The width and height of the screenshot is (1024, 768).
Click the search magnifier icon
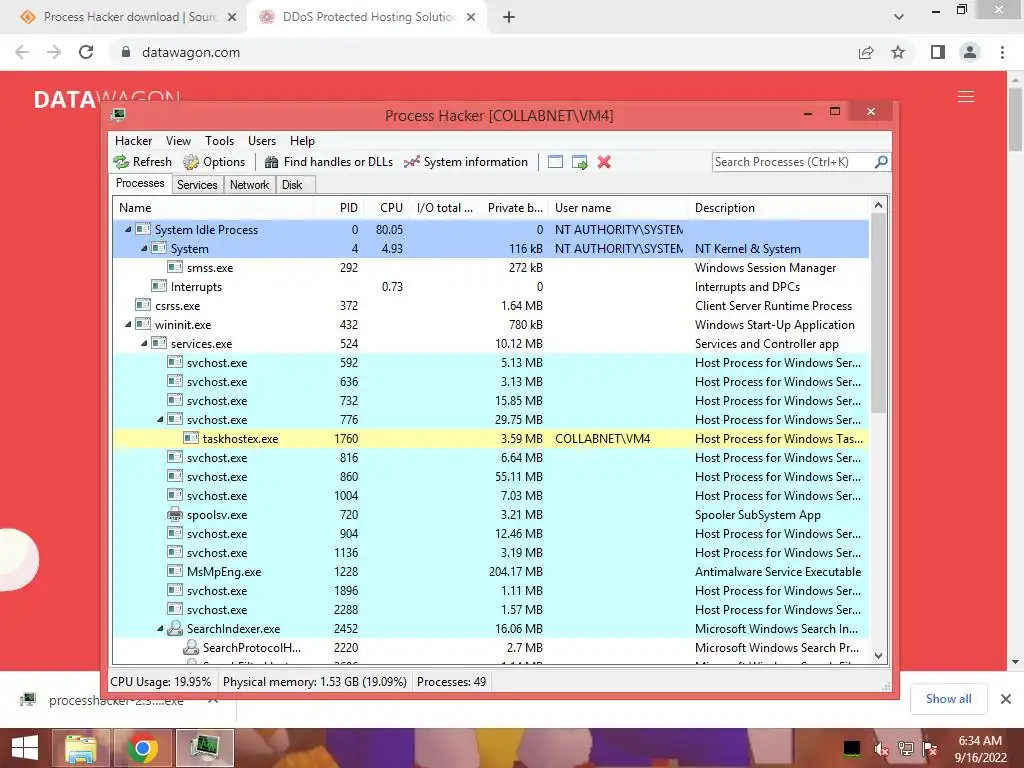point(881,161)
